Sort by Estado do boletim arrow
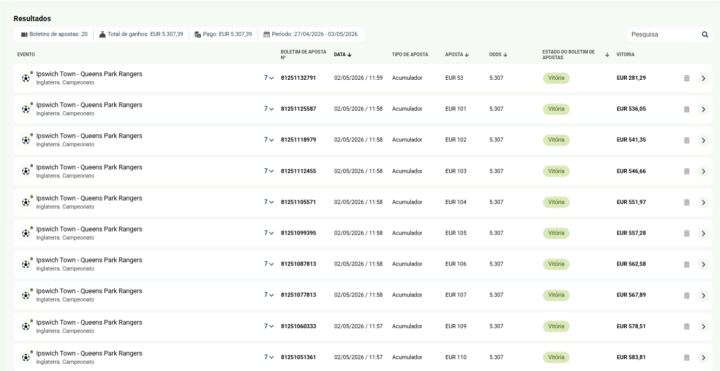Screen dimensions: 720x371 [607, 55]
